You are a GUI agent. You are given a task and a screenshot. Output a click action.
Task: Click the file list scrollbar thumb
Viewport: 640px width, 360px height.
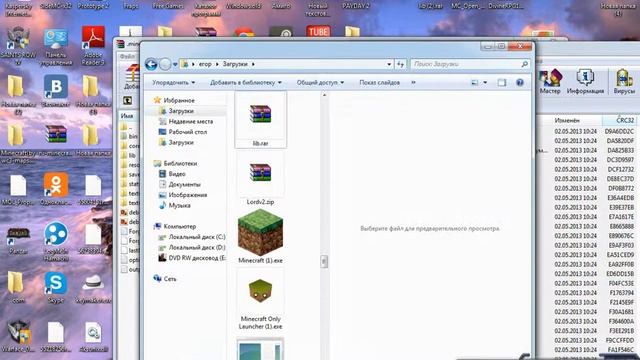click(x=324, y=261)
